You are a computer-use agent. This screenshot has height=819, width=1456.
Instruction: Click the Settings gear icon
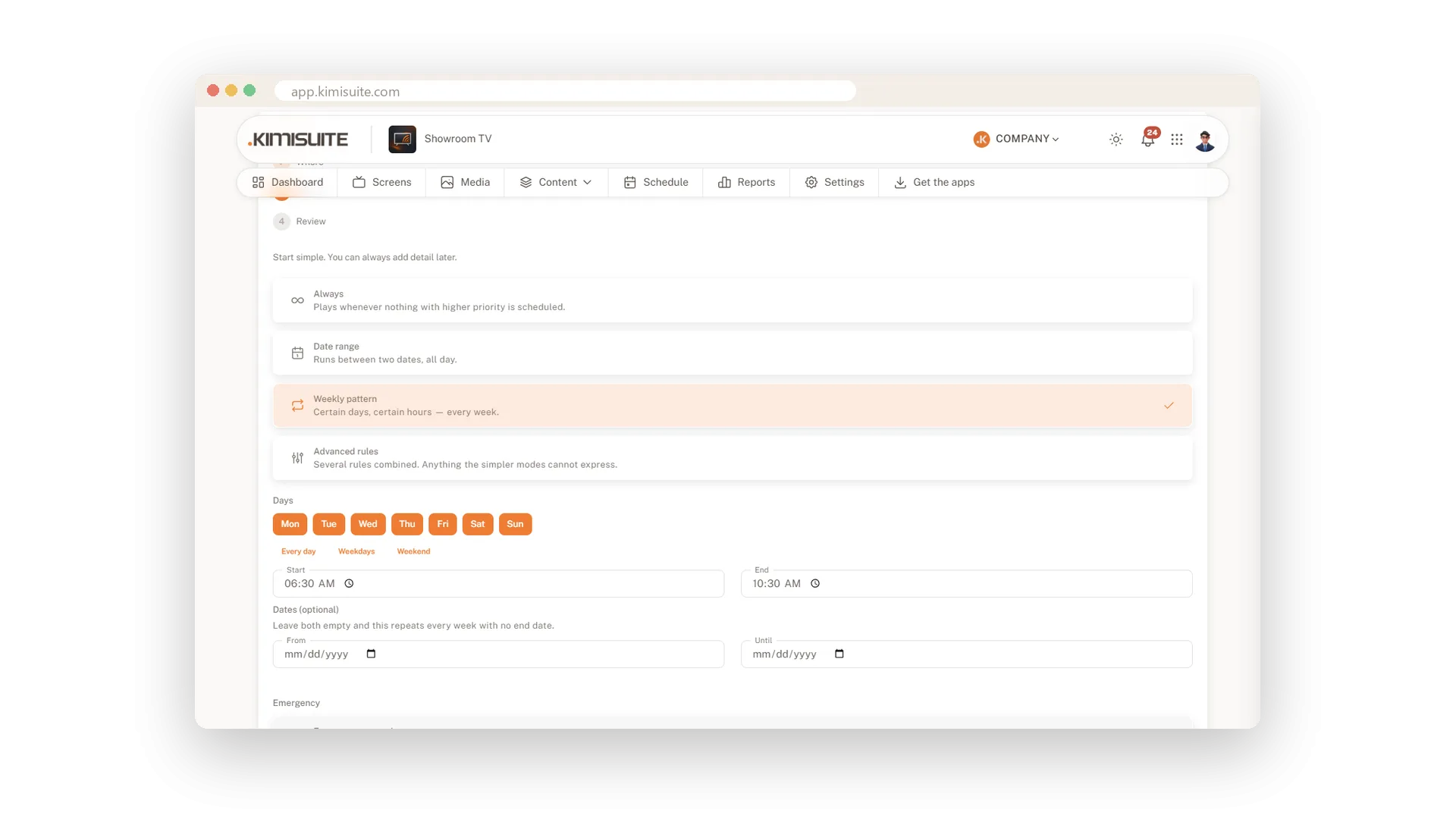point(811,183)
